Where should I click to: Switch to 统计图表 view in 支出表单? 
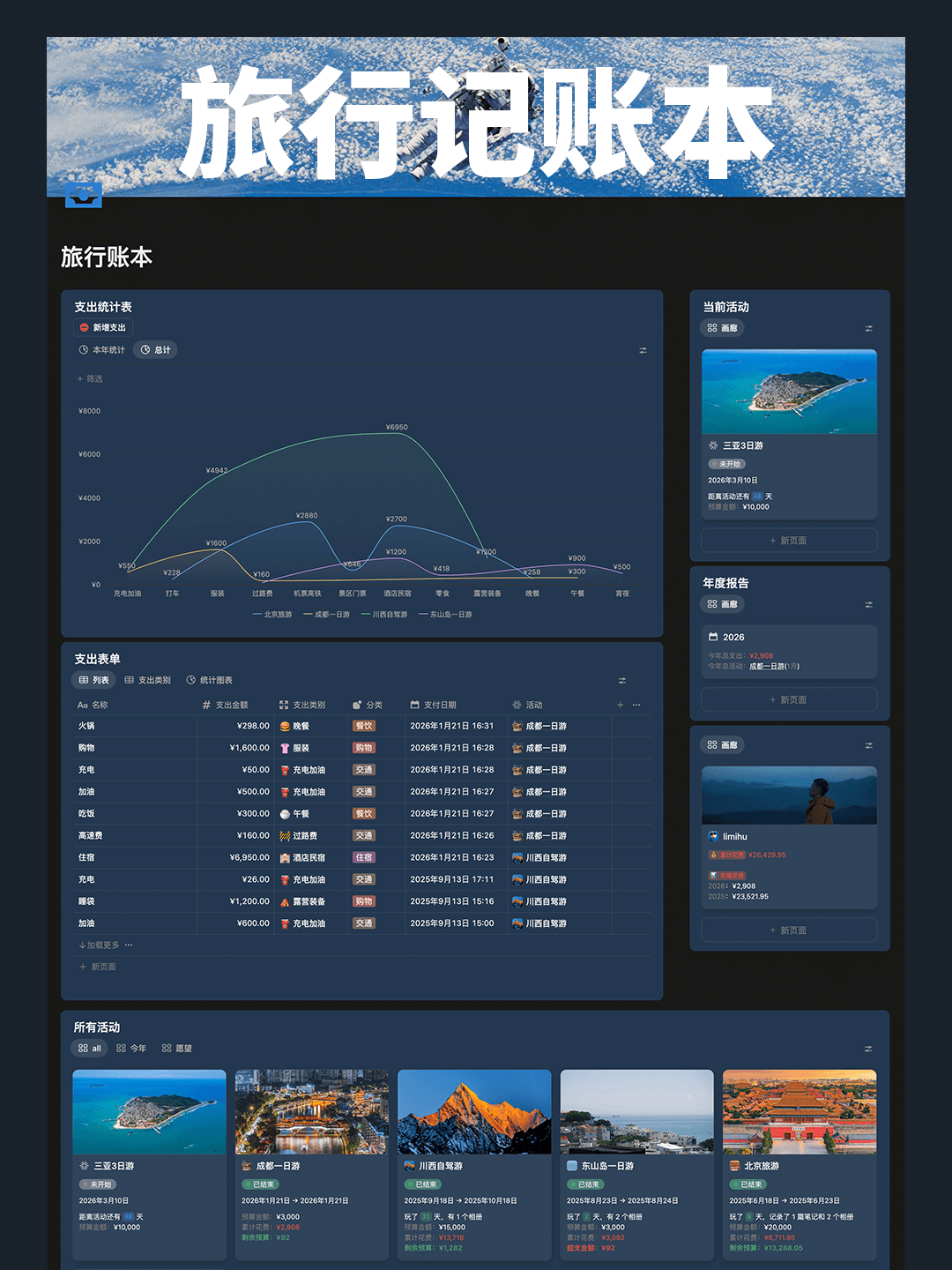pos(210,680)
